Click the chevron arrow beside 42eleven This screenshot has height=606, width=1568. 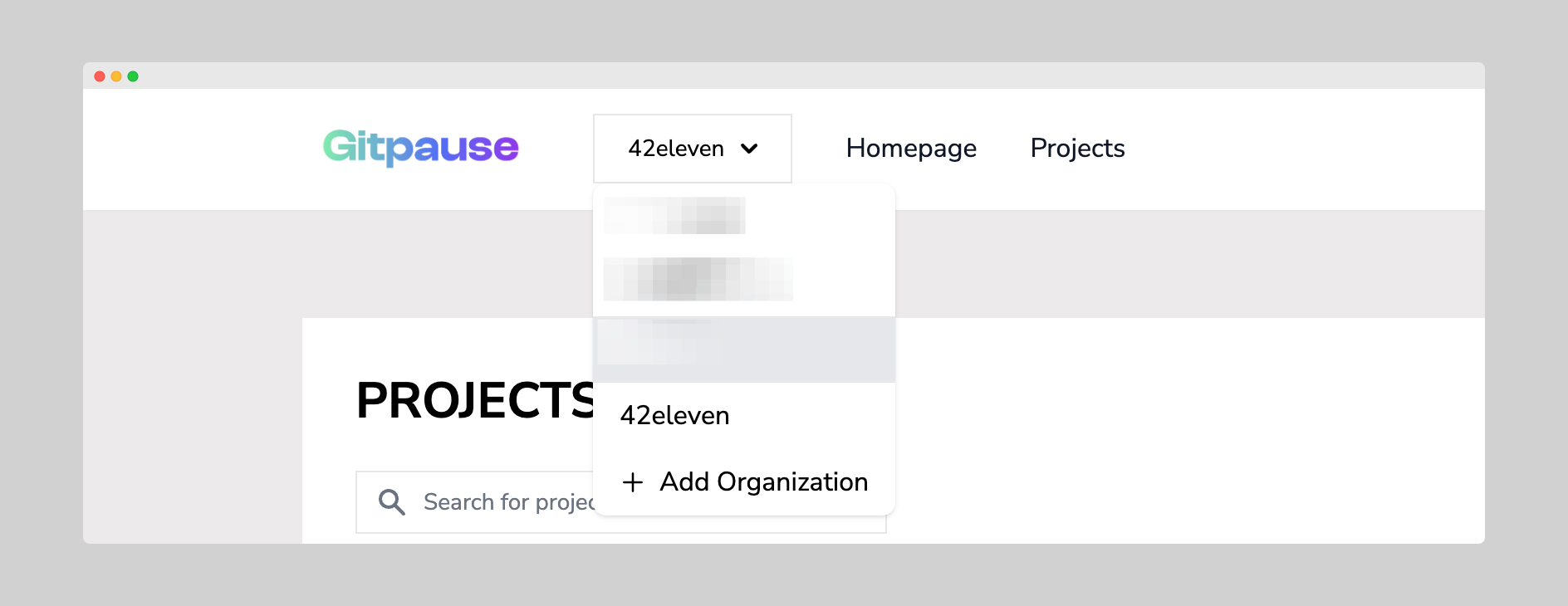click(749, 149)
